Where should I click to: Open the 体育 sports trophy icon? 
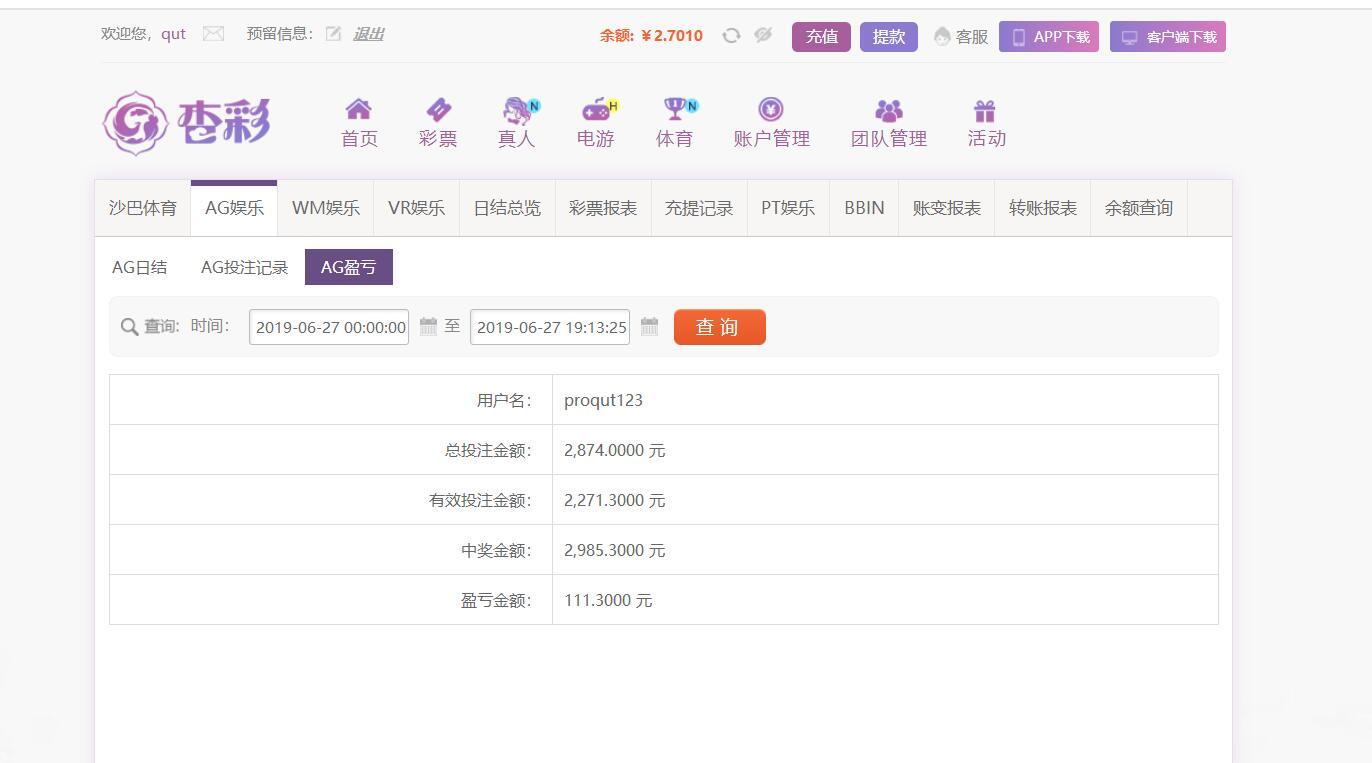pos(674,109)
